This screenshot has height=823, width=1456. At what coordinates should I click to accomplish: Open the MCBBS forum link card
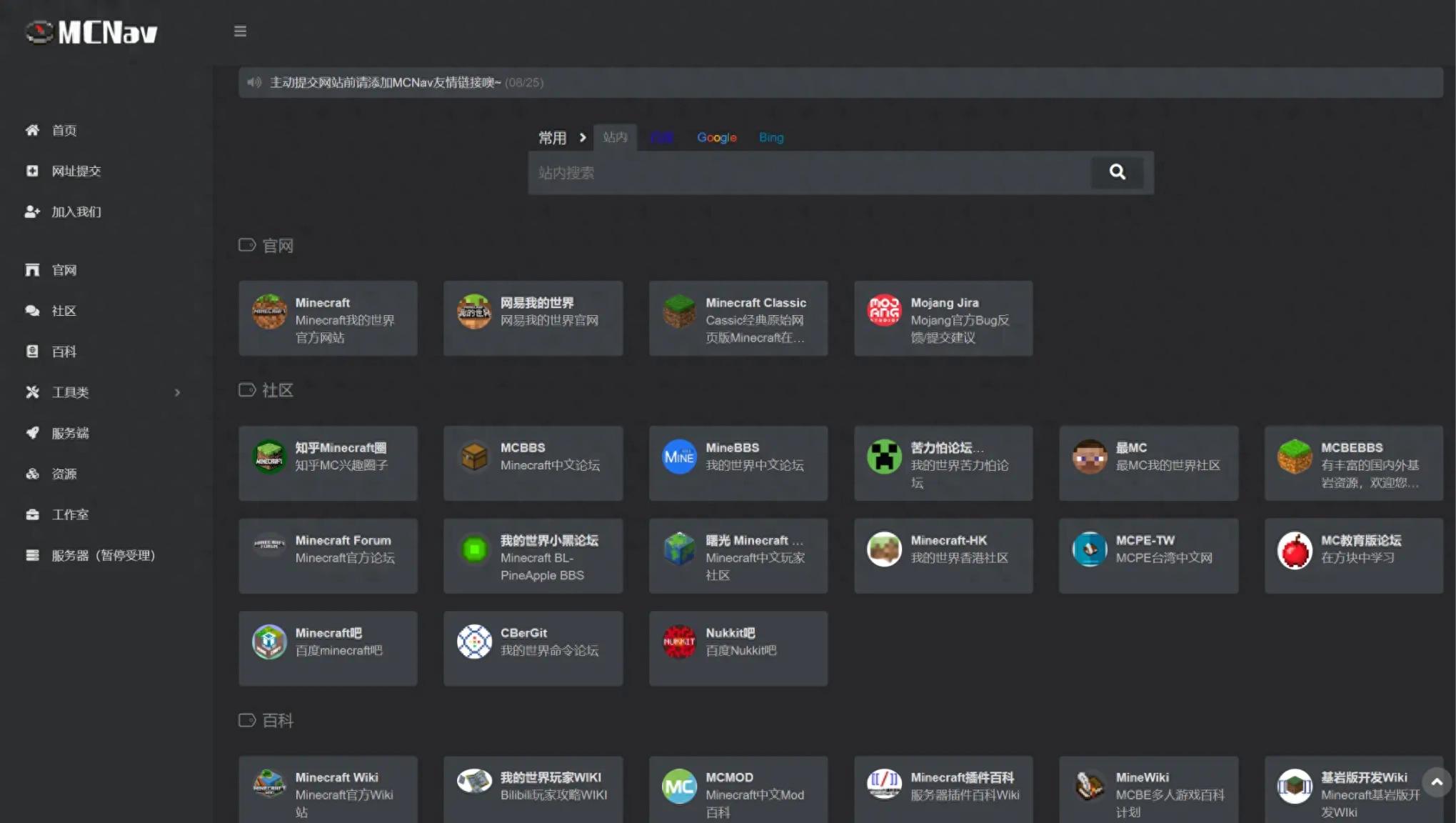[533, 463]
